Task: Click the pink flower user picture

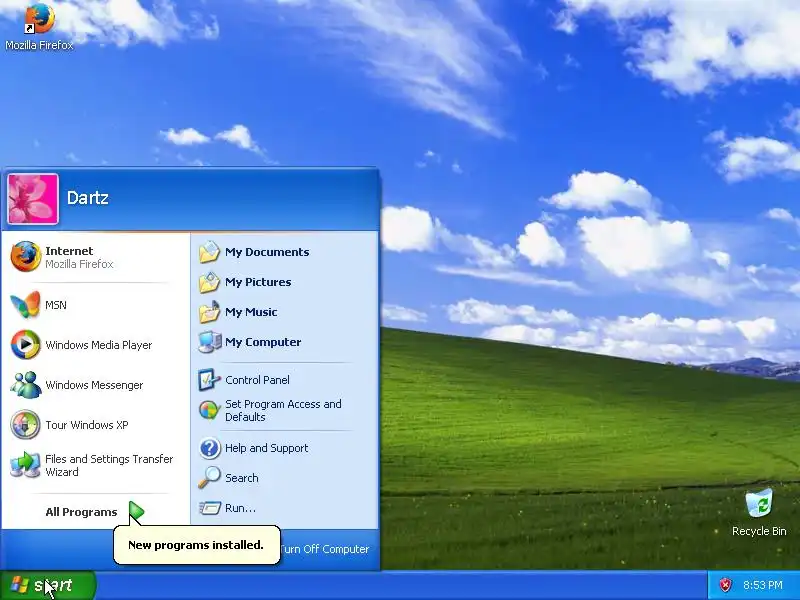Action: click(33, 199)
